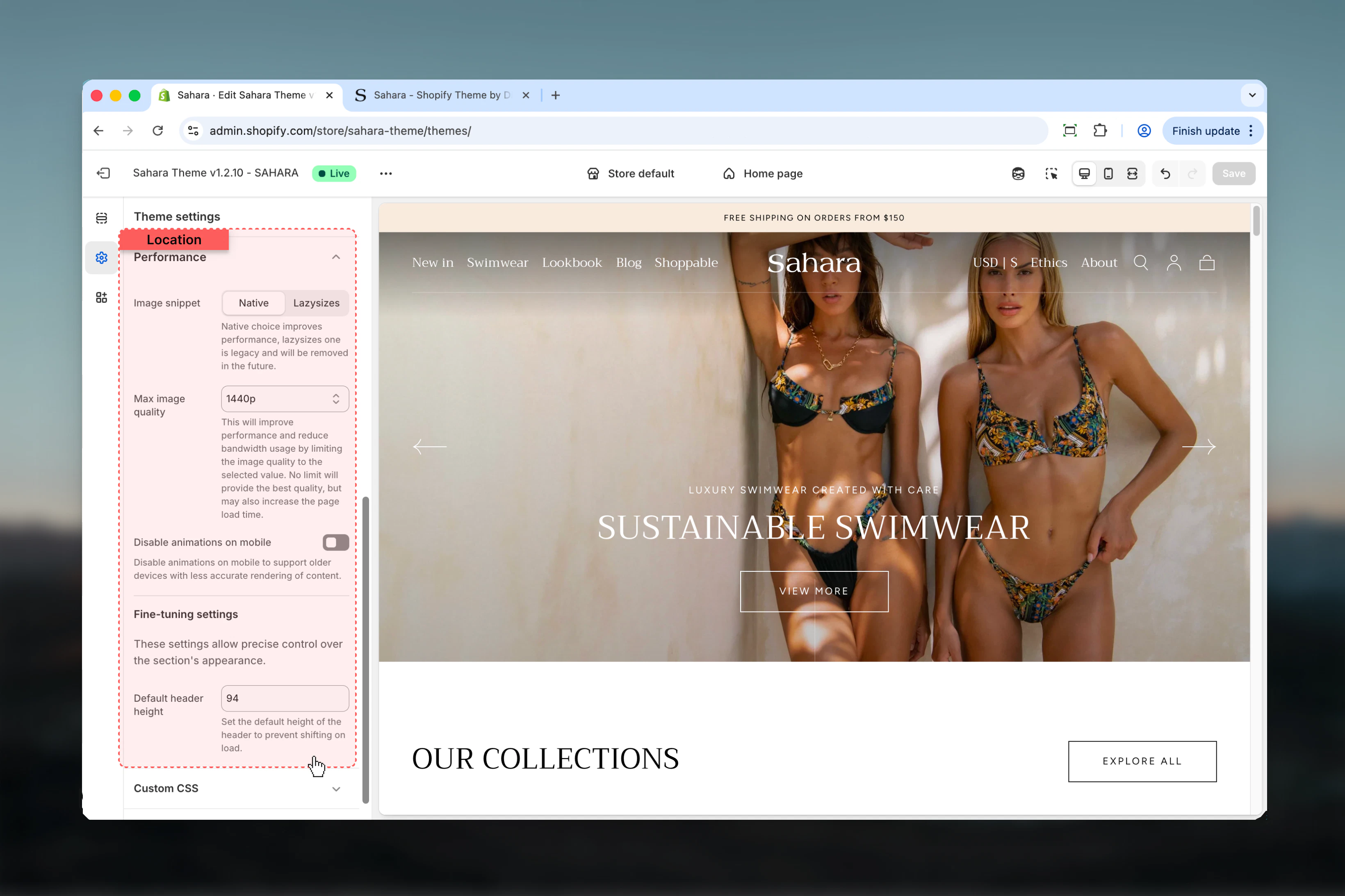Image resolution: width=1345 pixels, height=896 pixels.
Task: Switch to the Sahara Edit Theme tab
Action: click(x=246, y=96)
